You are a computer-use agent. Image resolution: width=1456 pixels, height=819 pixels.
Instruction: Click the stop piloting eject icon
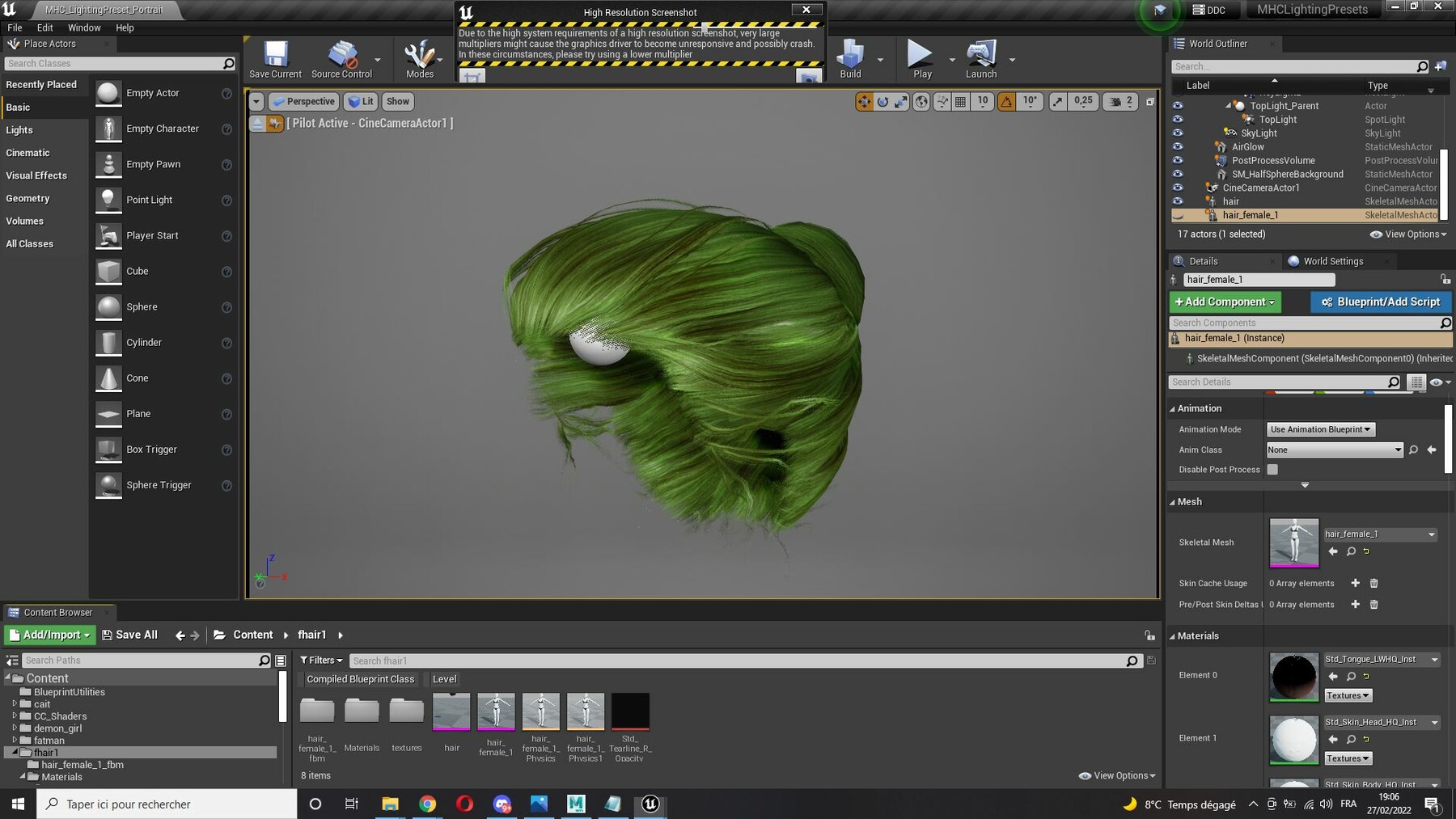pyautogui.click(x=256, y=123)
